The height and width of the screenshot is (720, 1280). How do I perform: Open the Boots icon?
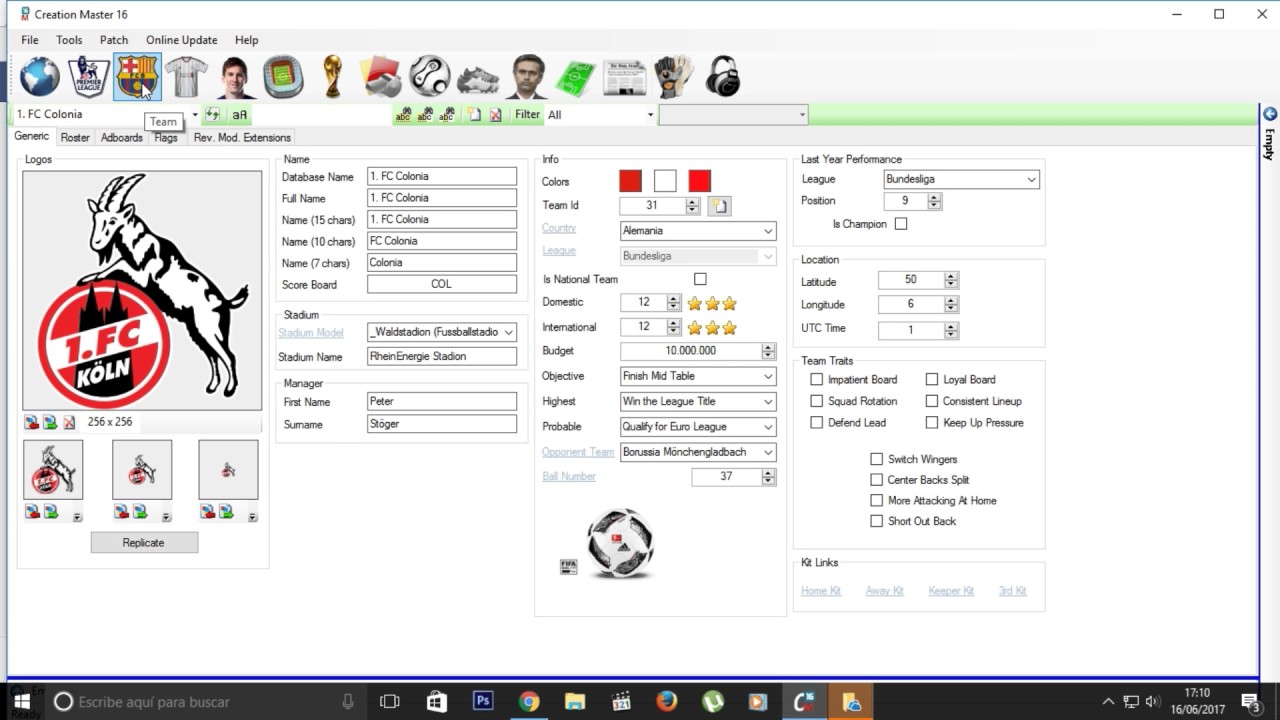click(479, 77)
